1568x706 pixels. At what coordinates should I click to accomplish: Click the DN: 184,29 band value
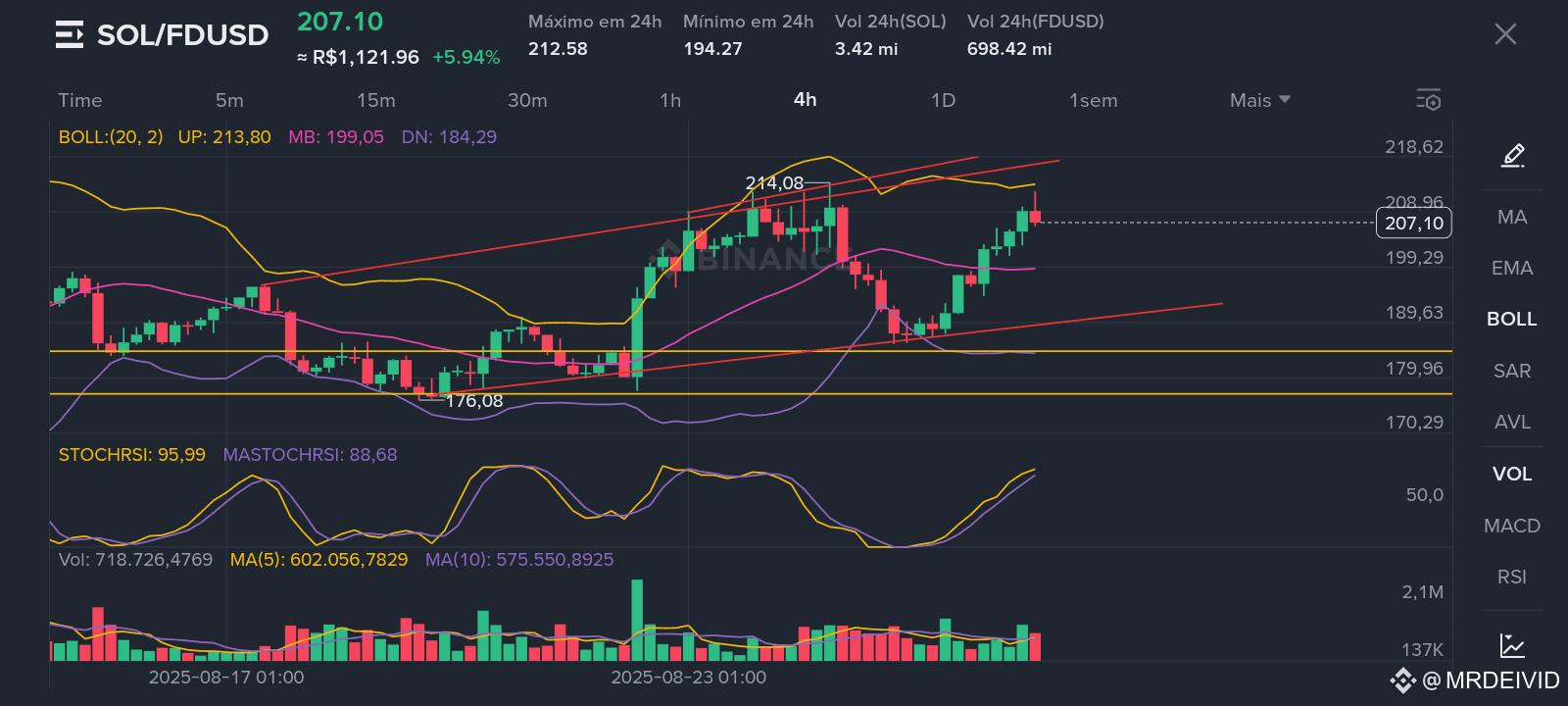point(449,137)
